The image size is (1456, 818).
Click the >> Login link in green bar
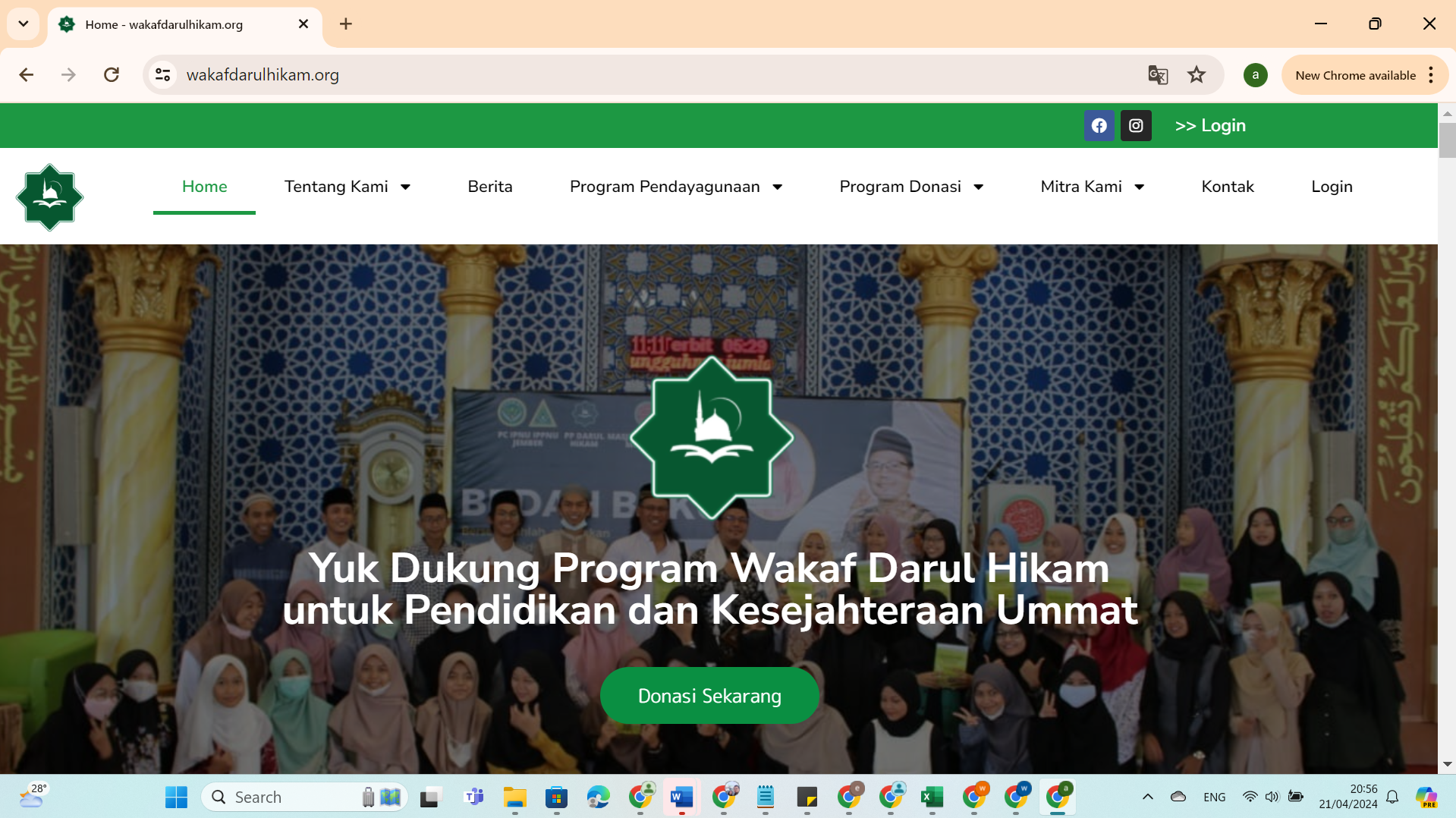coord(1210,126)
